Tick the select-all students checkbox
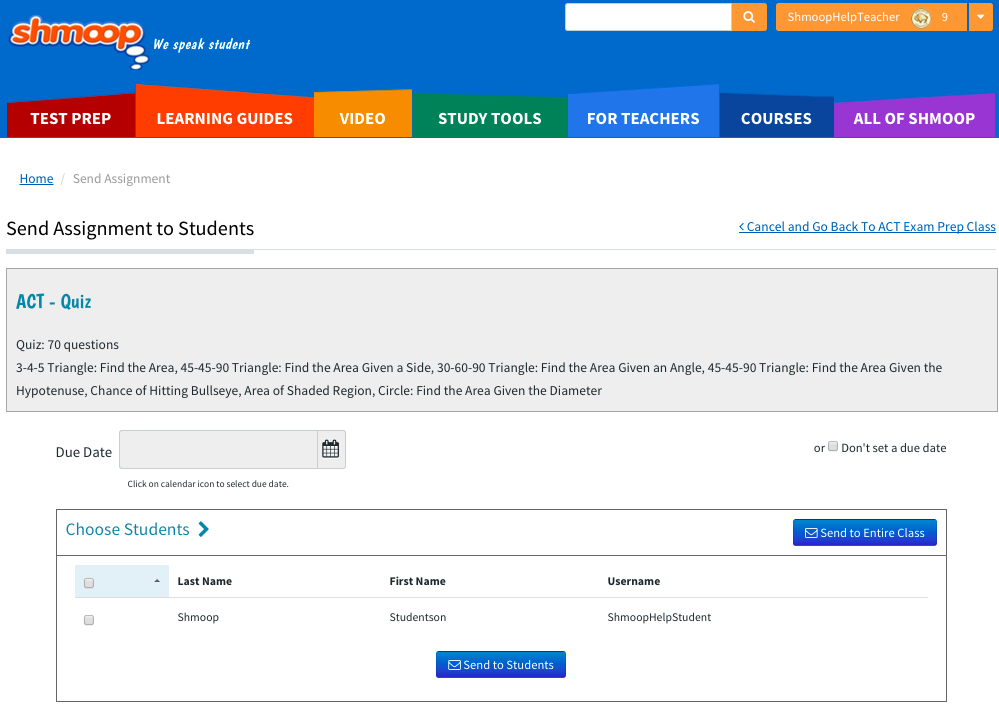The height and width of the screenshot is (713, 999). tap(89, 582)
